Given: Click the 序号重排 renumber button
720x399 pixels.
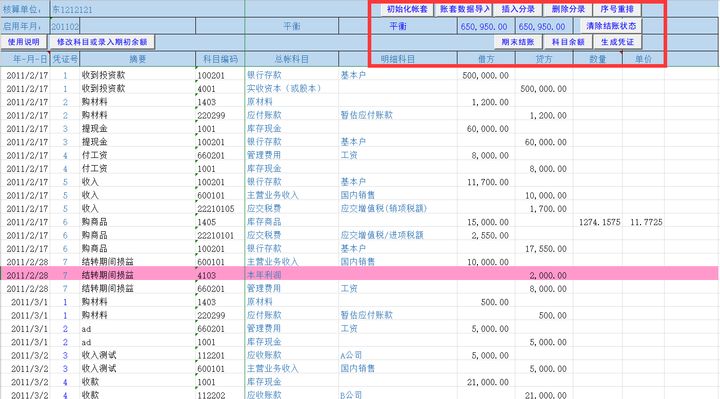Looking at the screenshot, I should (x=617, y=9).
